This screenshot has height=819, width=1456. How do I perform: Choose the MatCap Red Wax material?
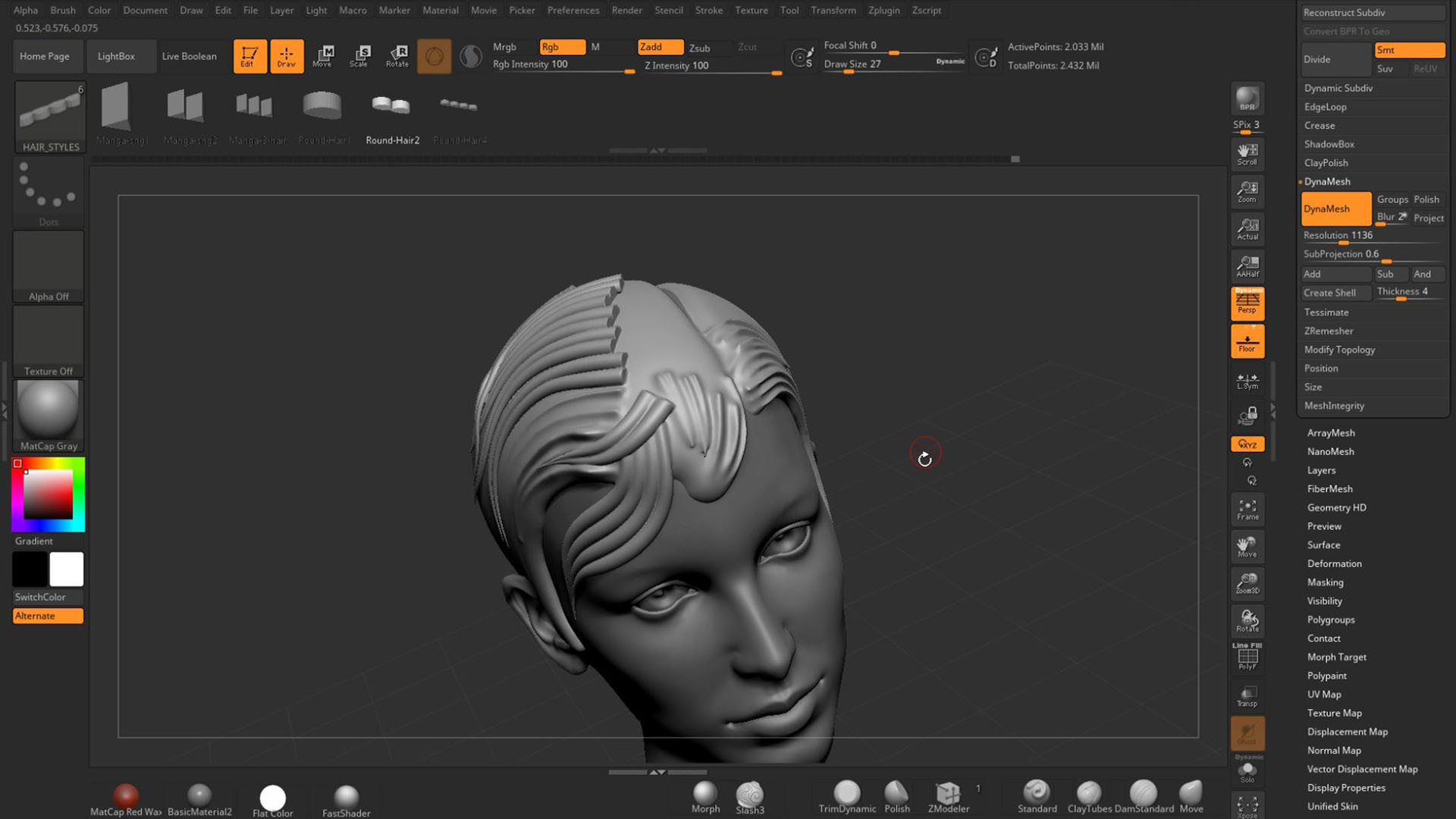126,798
